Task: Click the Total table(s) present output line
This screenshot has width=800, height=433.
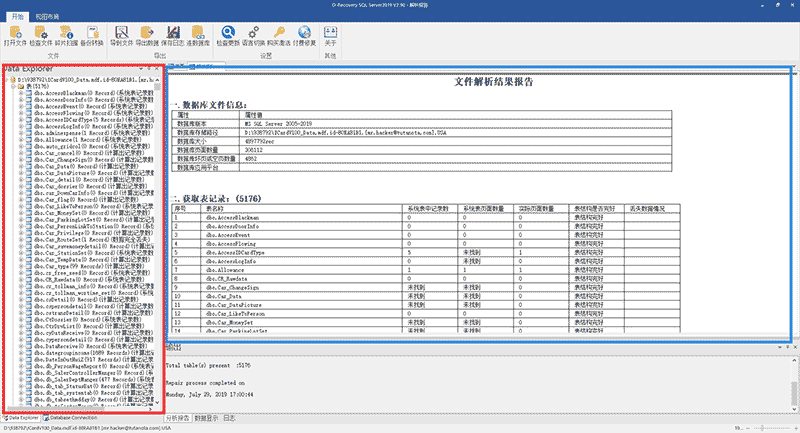Action: [208, 366]
